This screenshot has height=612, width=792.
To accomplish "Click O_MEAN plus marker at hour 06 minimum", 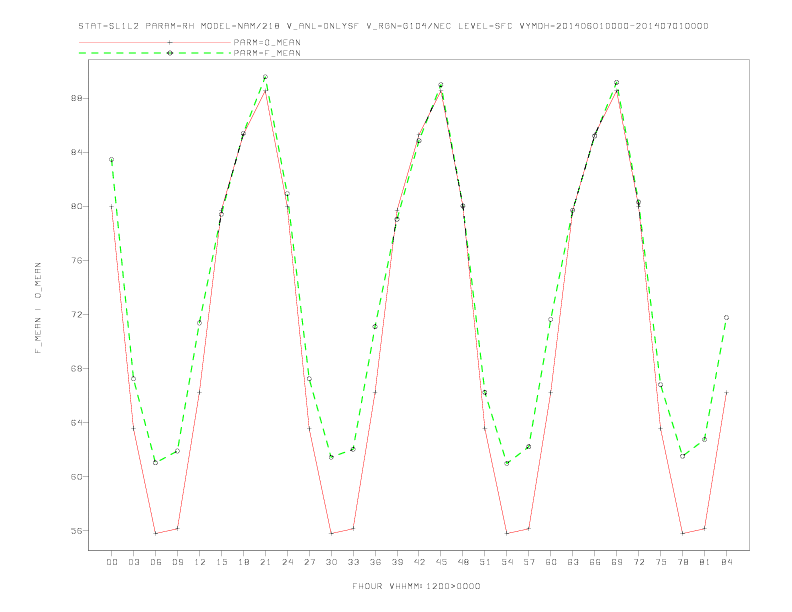I will (156, 533).
